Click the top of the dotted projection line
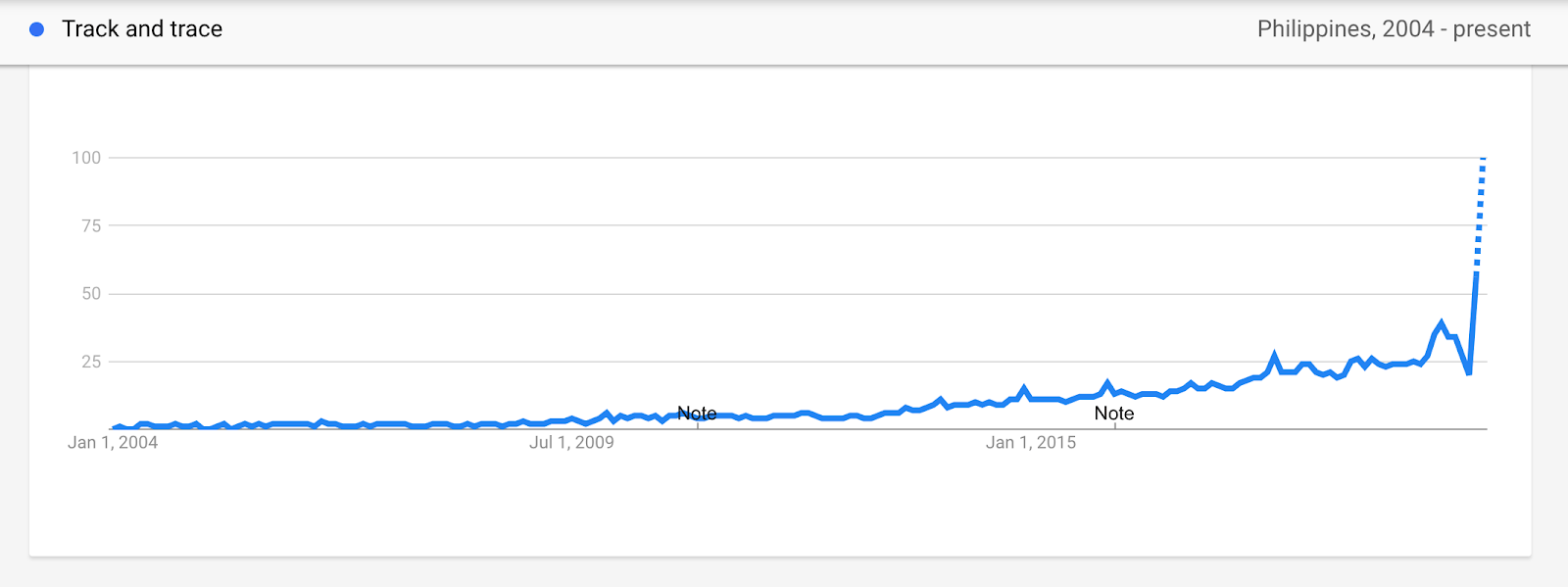The height and width of the screenshot is (587, 1568). (1483, 159)
